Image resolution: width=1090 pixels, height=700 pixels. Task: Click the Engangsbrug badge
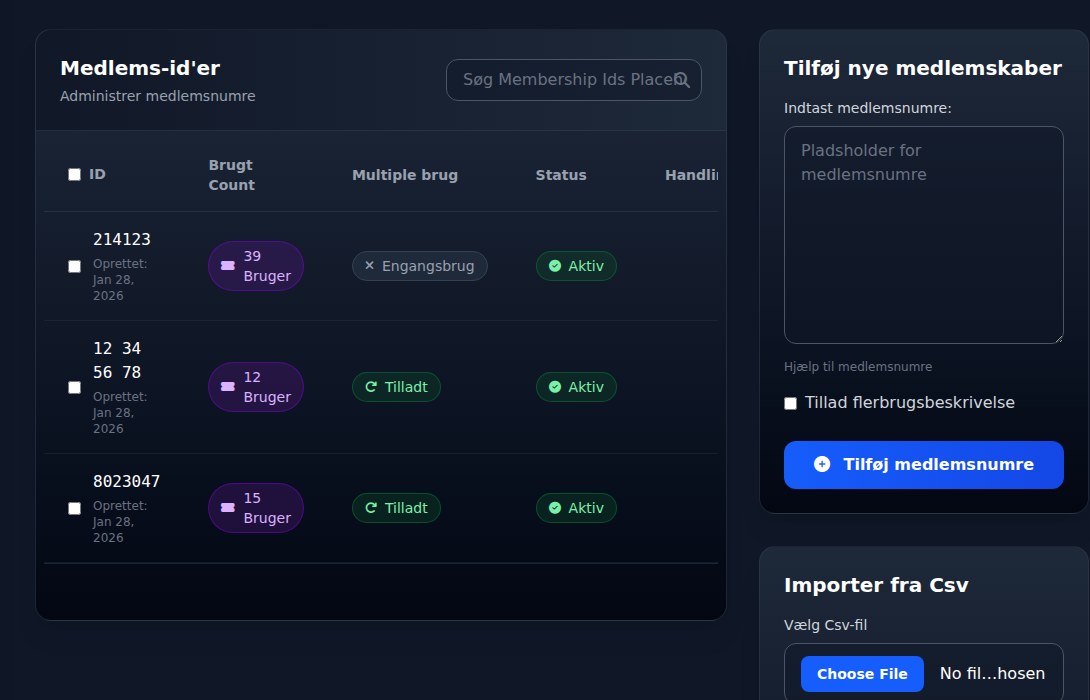(x=420, y=266)
